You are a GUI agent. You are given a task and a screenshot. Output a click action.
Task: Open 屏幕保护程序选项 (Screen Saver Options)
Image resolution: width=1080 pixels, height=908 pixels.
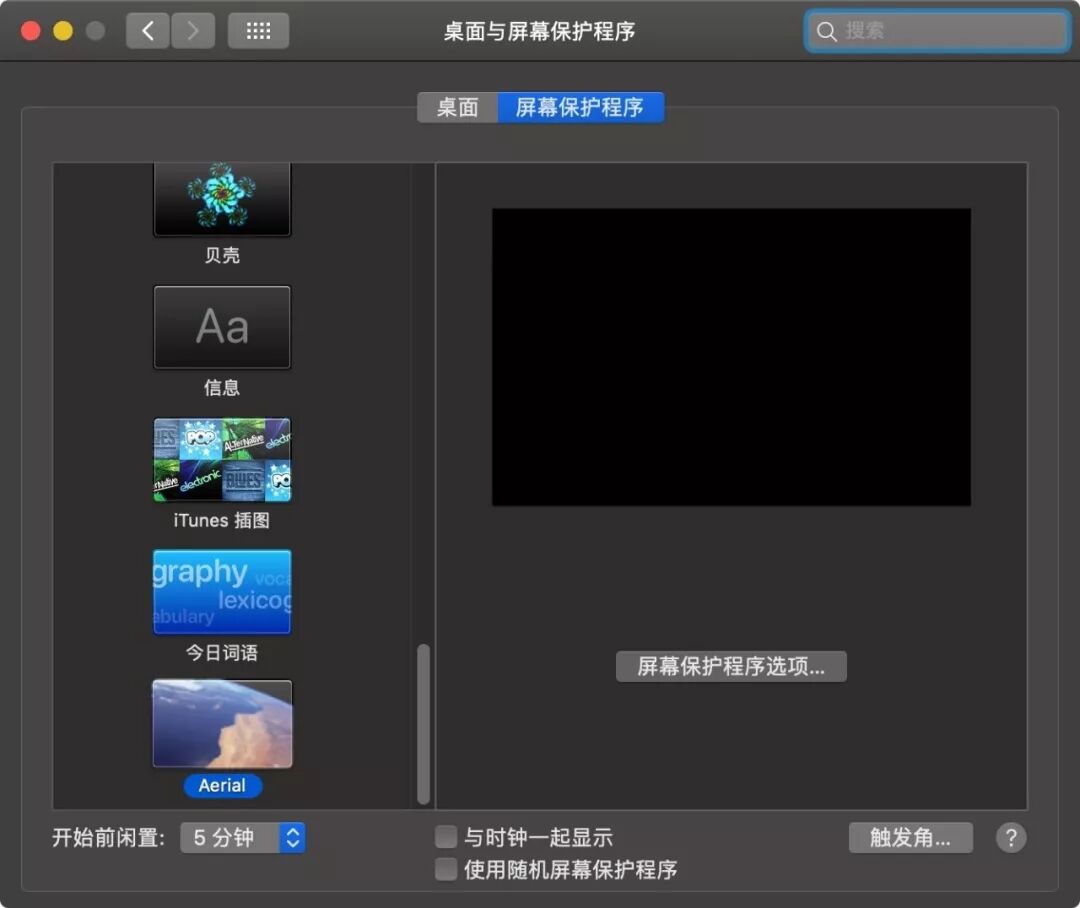click(x=731, y=666)
